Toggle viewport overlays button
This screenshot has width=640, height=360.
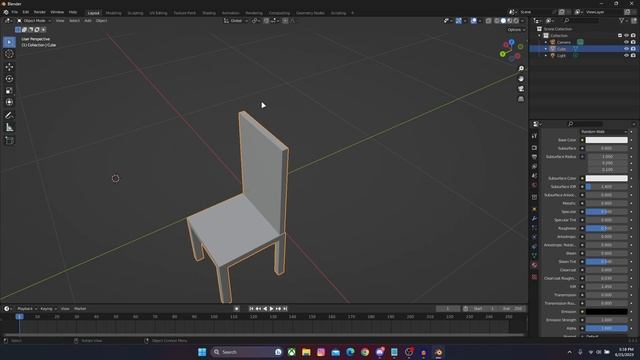(x=473, y=21)
